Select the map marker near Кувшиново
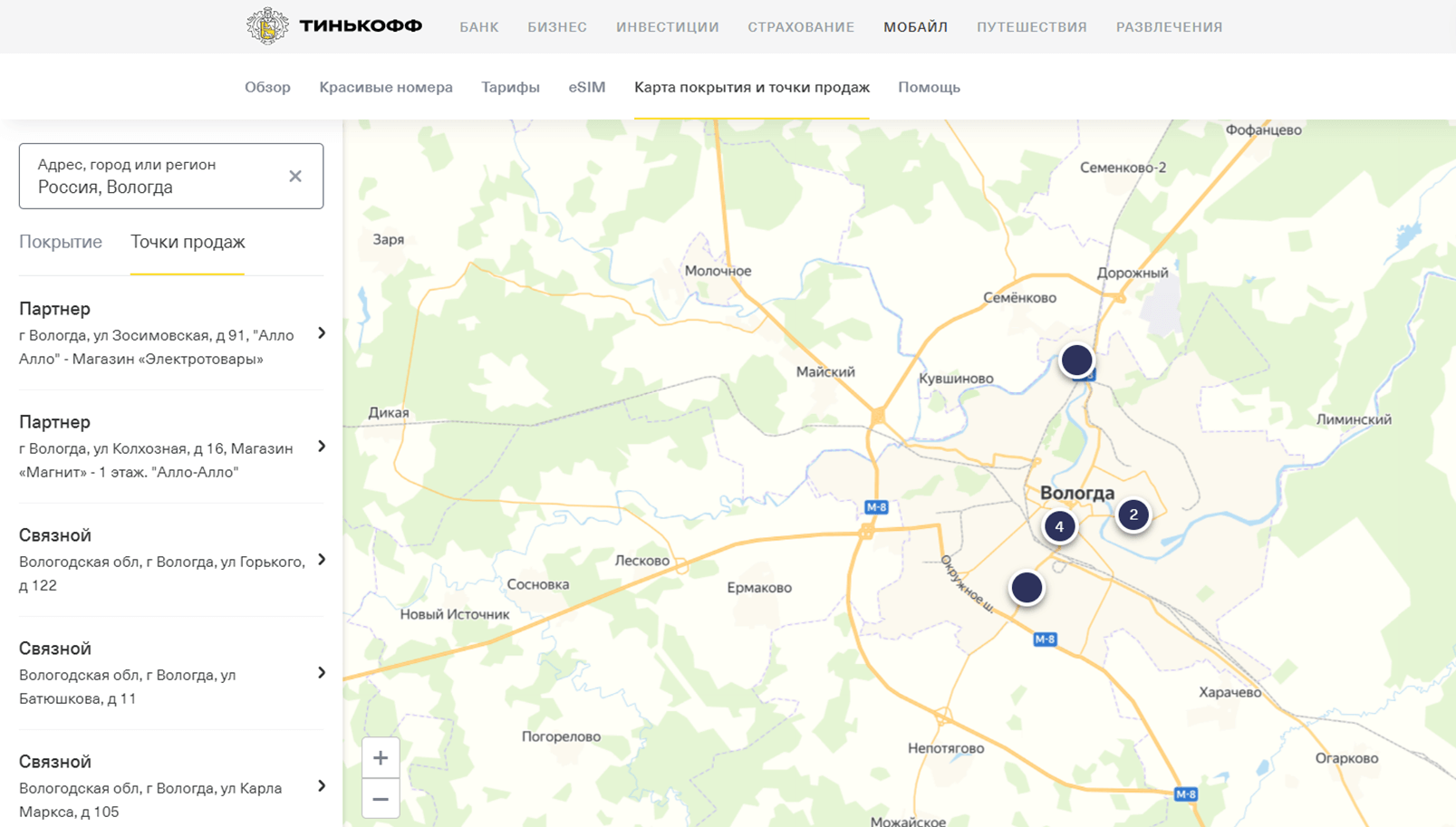The height and width of the screenshot is (827, 1456). point(1076,360)
